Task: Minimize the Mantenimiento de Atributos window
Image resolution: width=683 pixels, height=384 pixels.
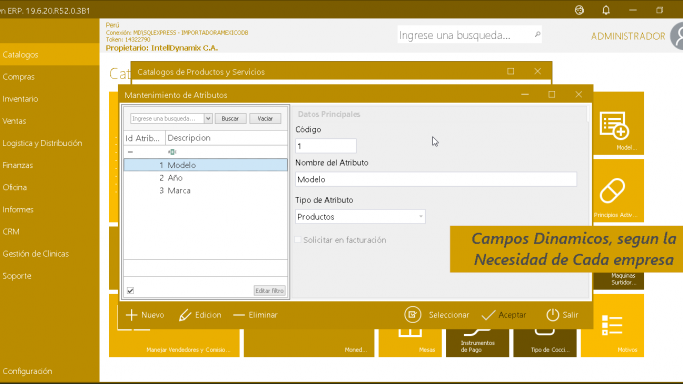Action: coord(525,94)
